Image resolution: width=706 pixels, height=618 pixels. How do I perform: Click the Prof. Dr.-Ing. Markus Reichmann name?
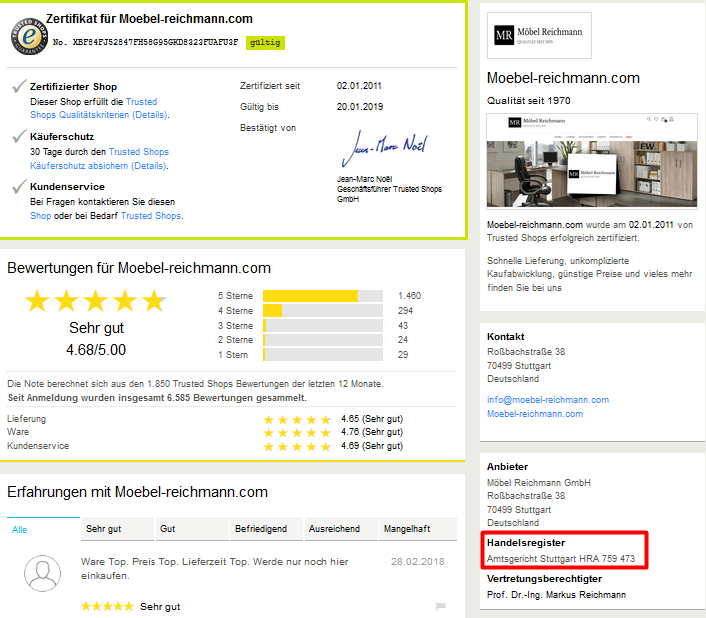pos(556,595)
